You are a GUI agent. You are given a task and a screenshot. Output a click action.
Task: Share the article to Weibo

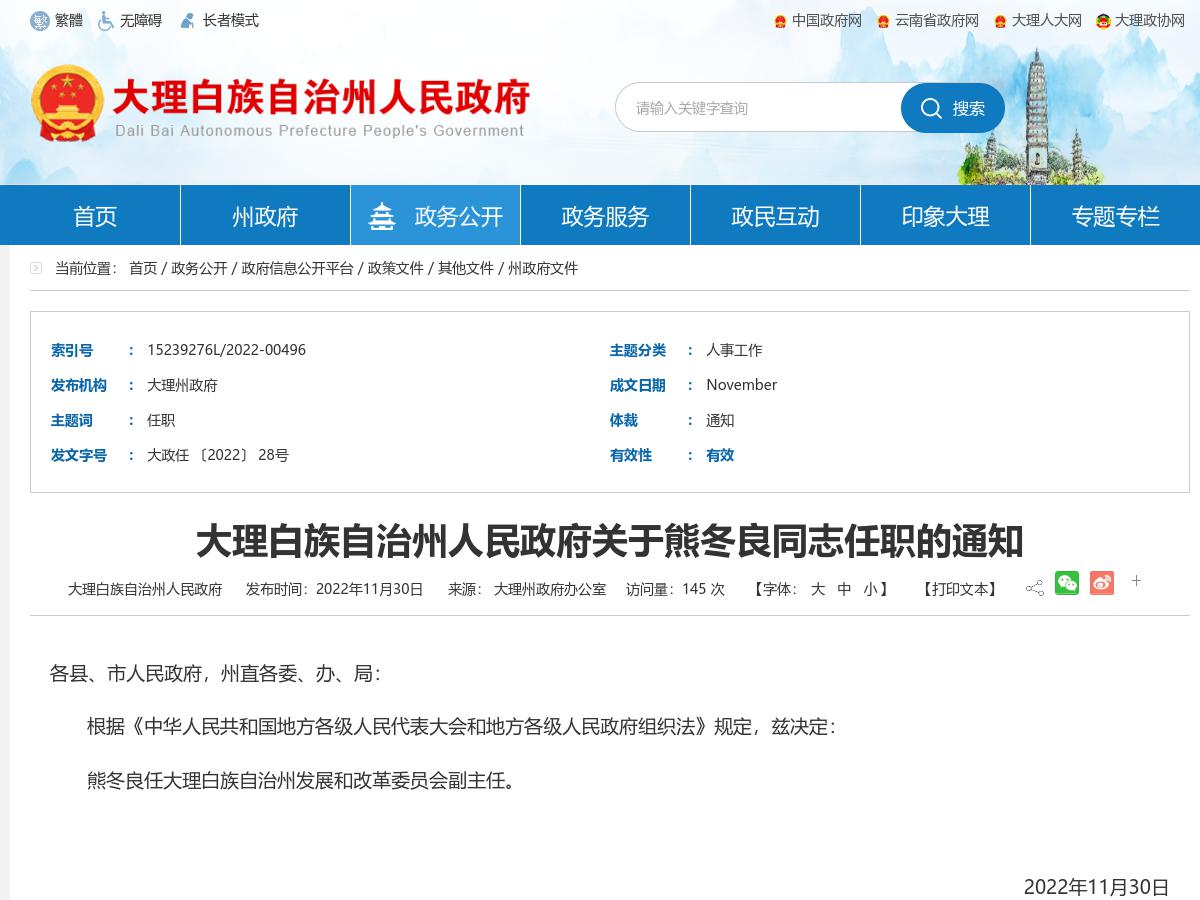[1102, 583]
